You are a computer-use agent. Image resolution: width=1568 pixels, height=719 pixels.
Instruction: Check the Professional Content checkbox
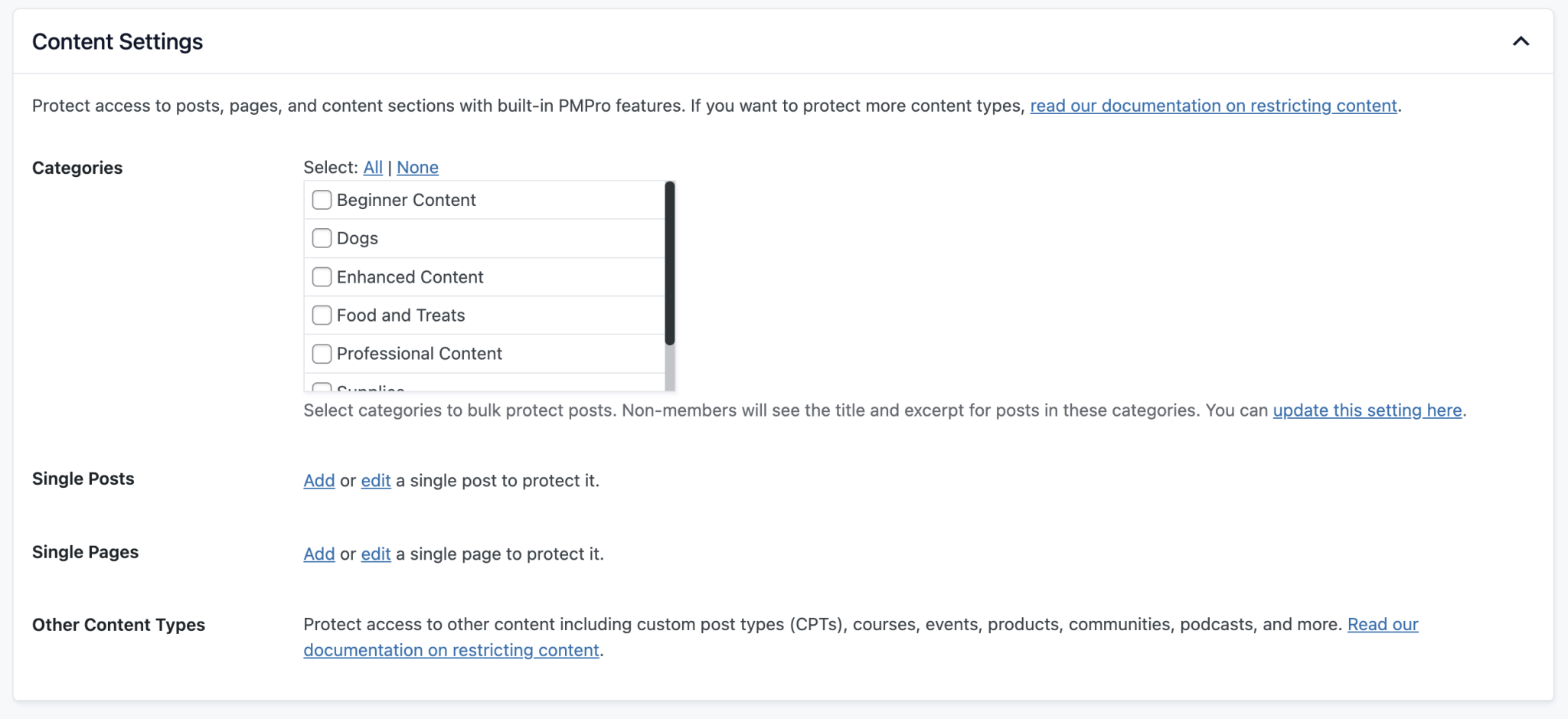click(x=322, y=353)
